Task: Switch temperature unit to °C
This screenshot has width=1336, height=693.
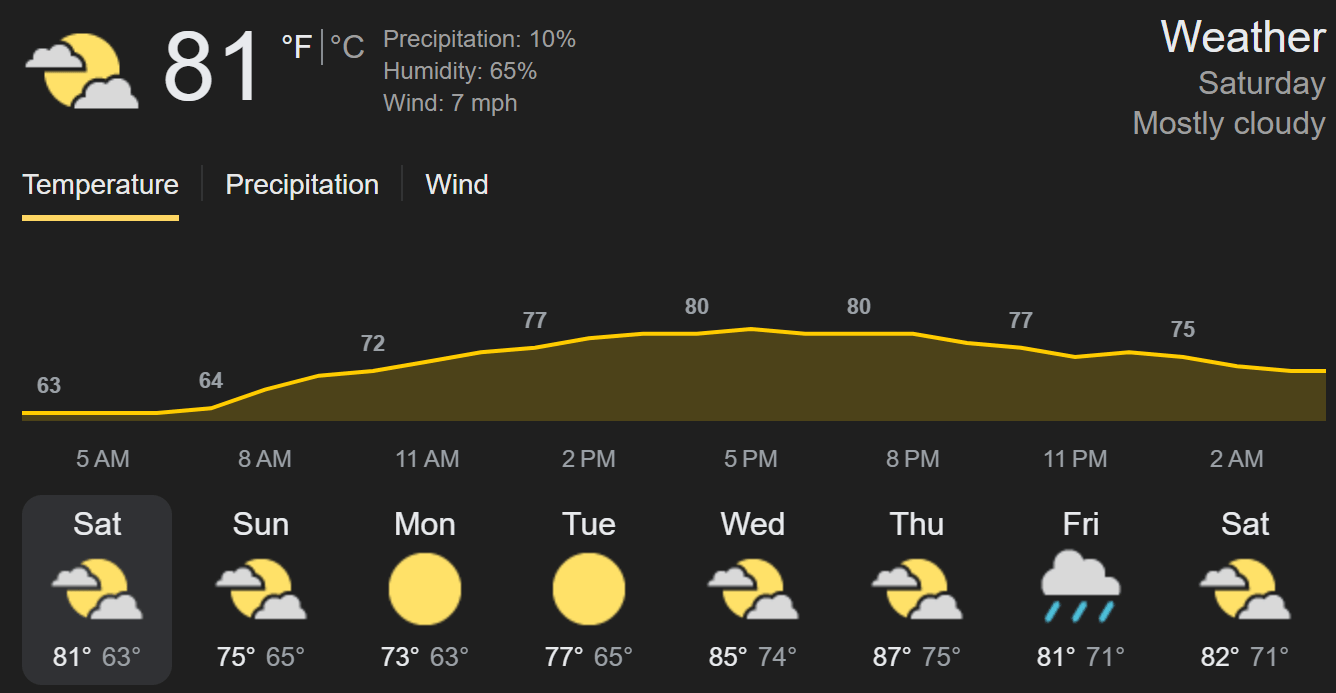Action: click(347, 47)
